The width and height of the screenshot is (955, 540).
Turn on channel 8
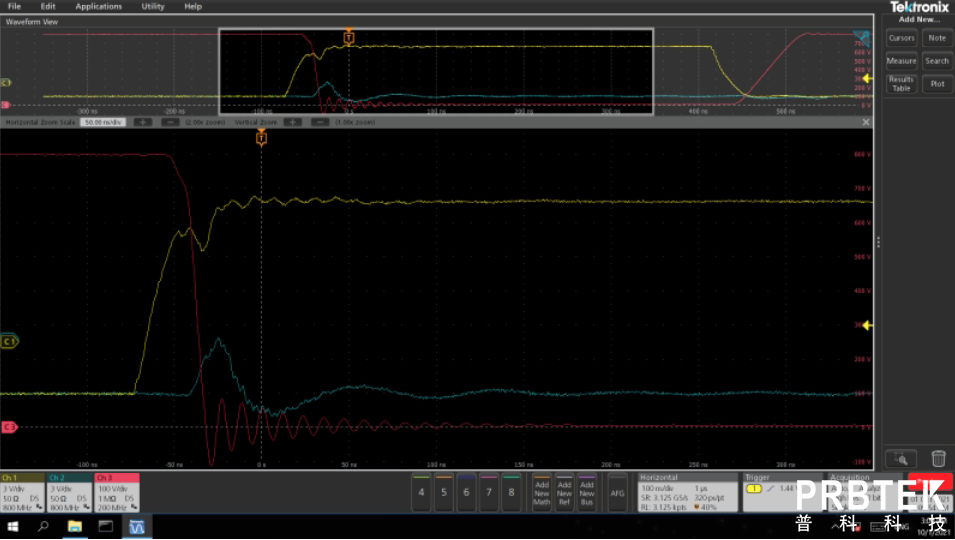[511, 492]
